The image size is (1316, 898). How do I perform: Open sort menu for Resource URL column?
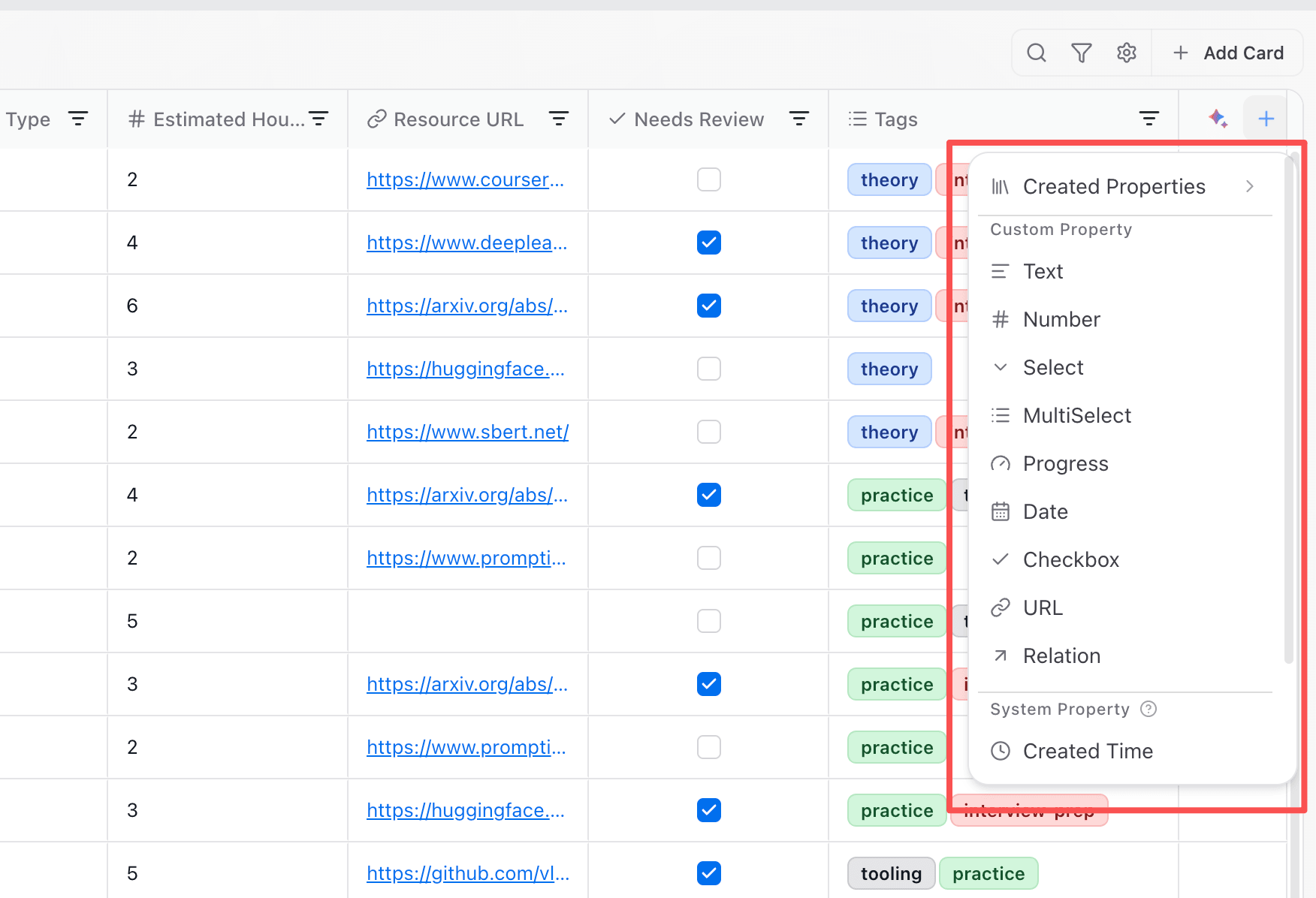pyautogui.click(x=559, y=119)
